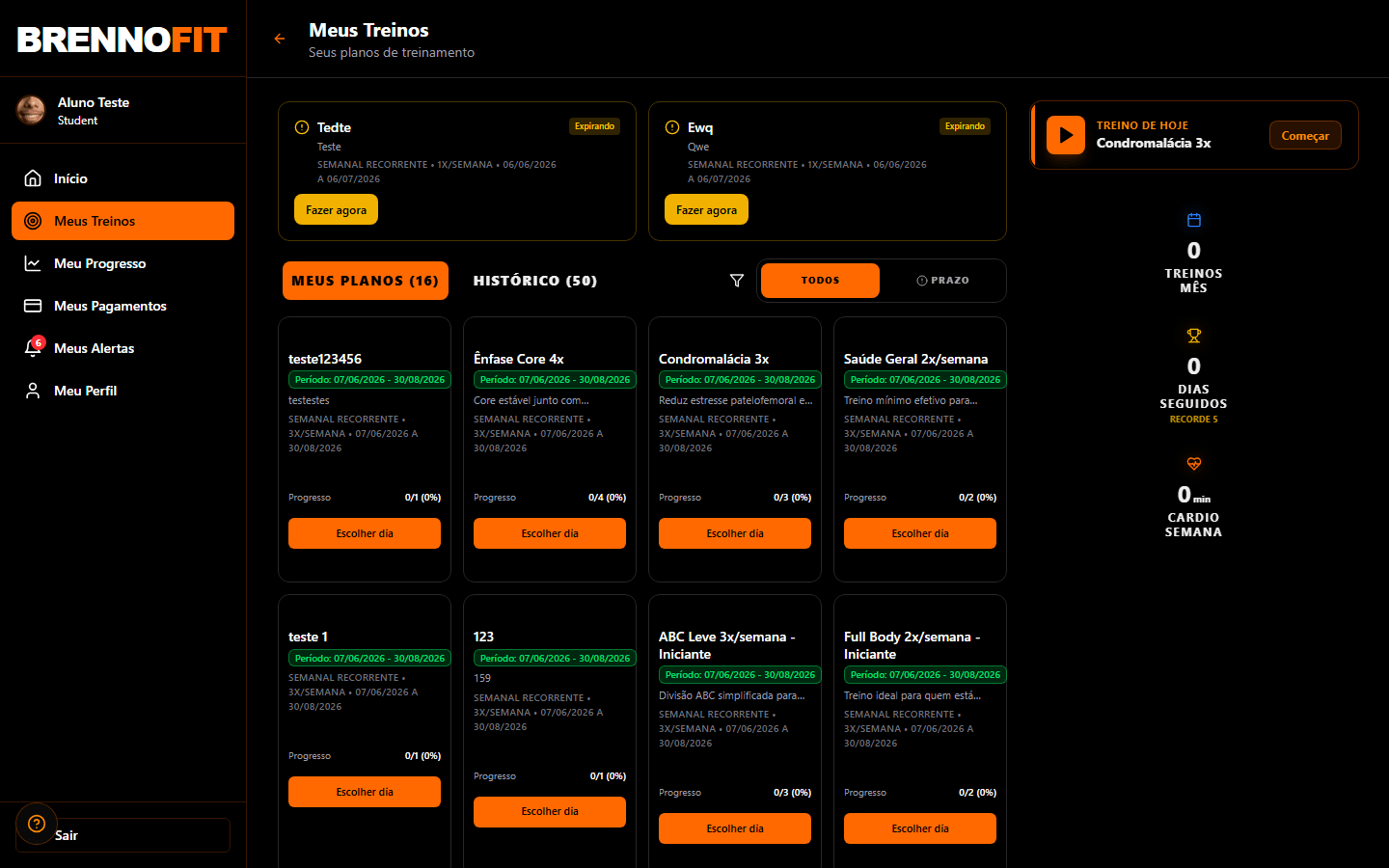Open the help question-mark icon
1389x868 pixels.
(x=37, y=824)
